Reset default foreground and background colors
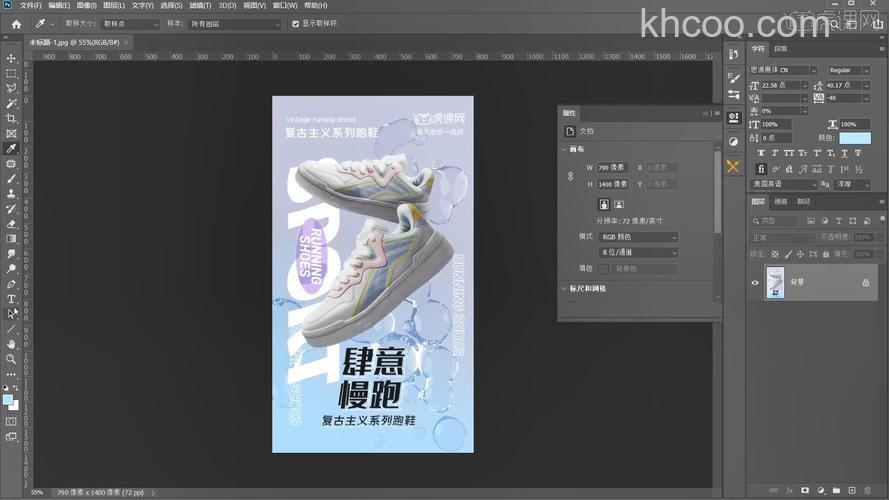This screenshot has width=889, height=500. [x=6, y=388]
